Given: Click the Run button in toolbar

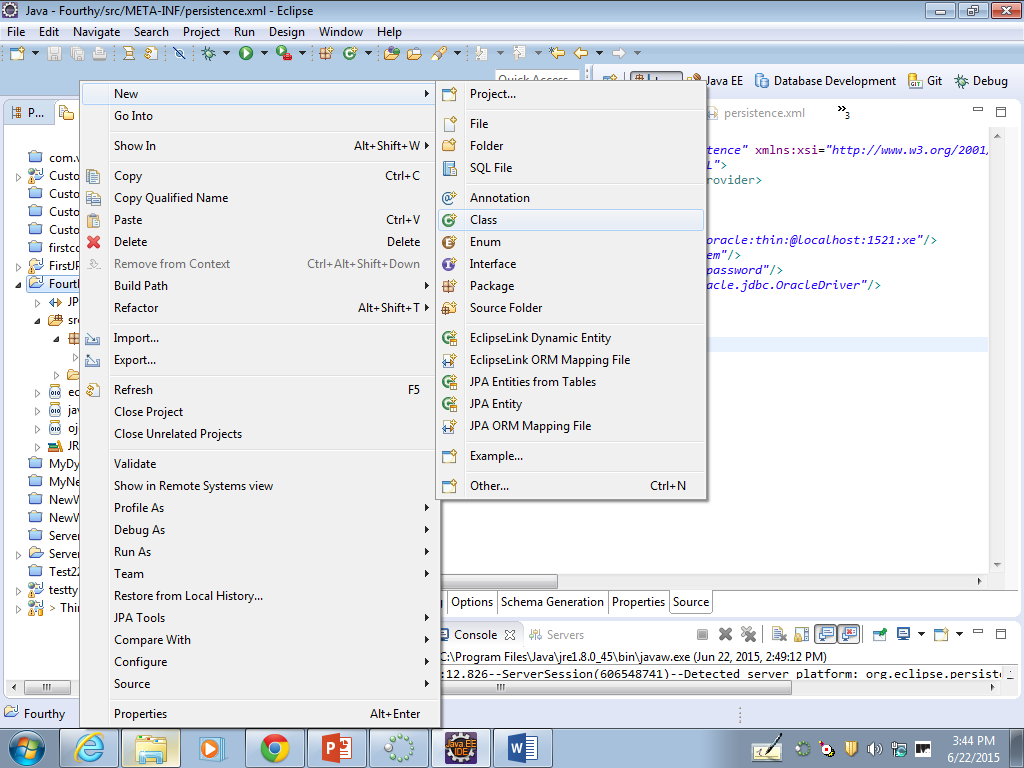Looking at the screenshot, I should 246,53.
